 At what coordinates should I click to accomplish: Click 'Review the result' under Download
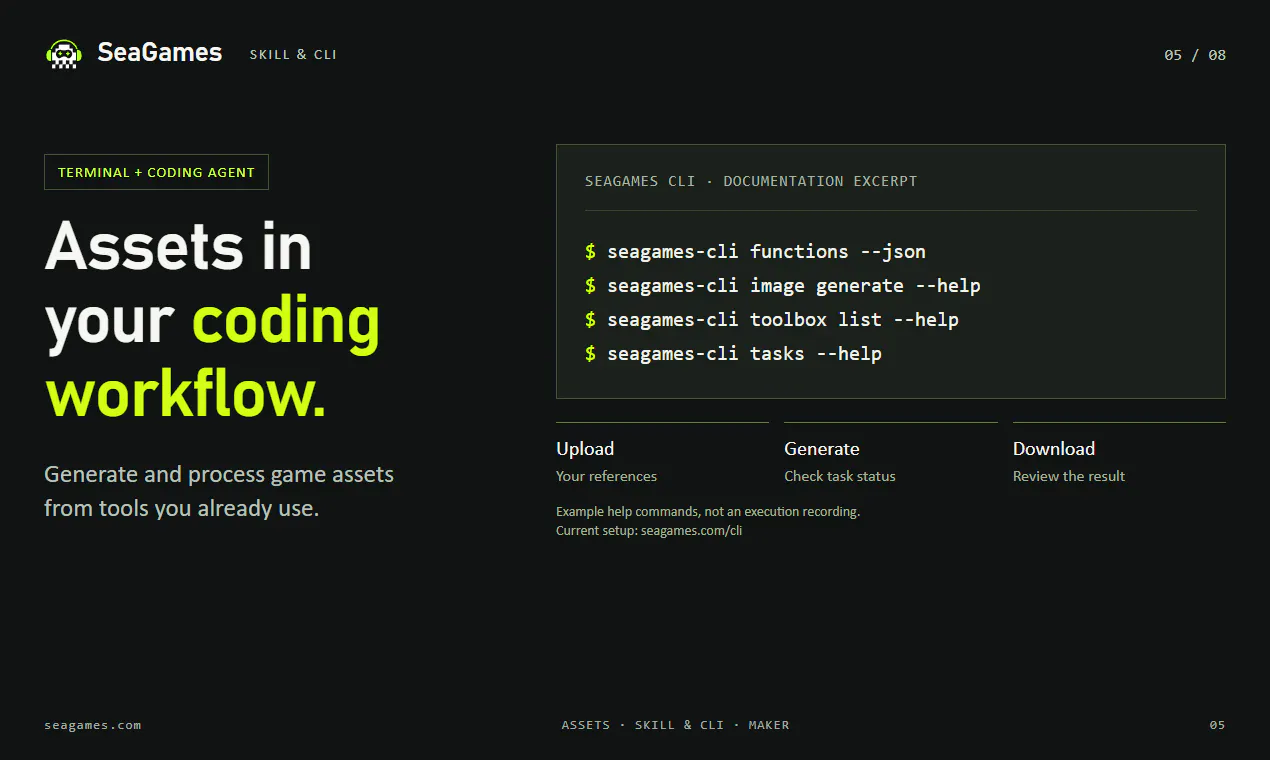click(1069, 476)
